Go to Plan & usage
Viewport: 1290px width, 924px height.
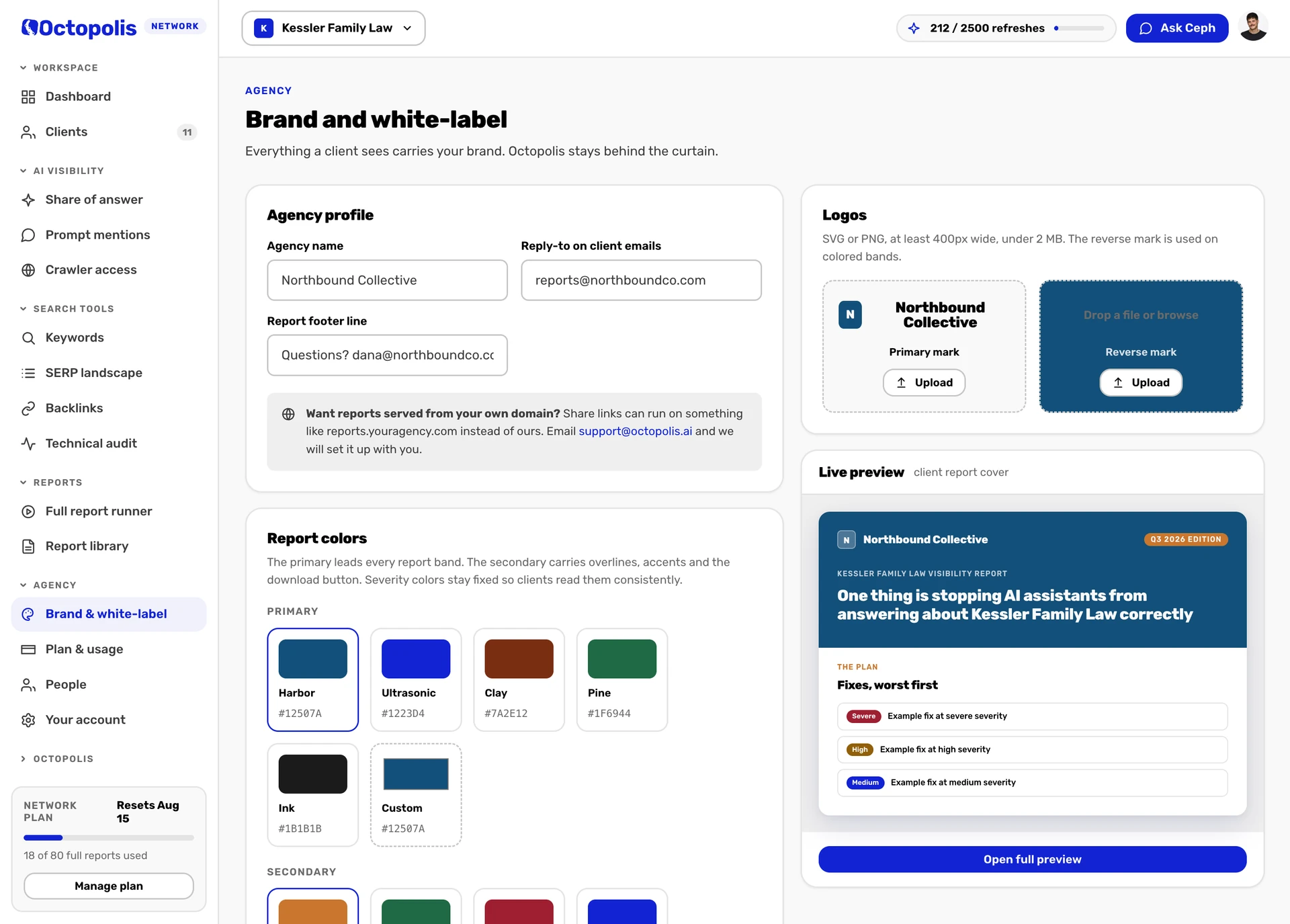coord(109,650)
